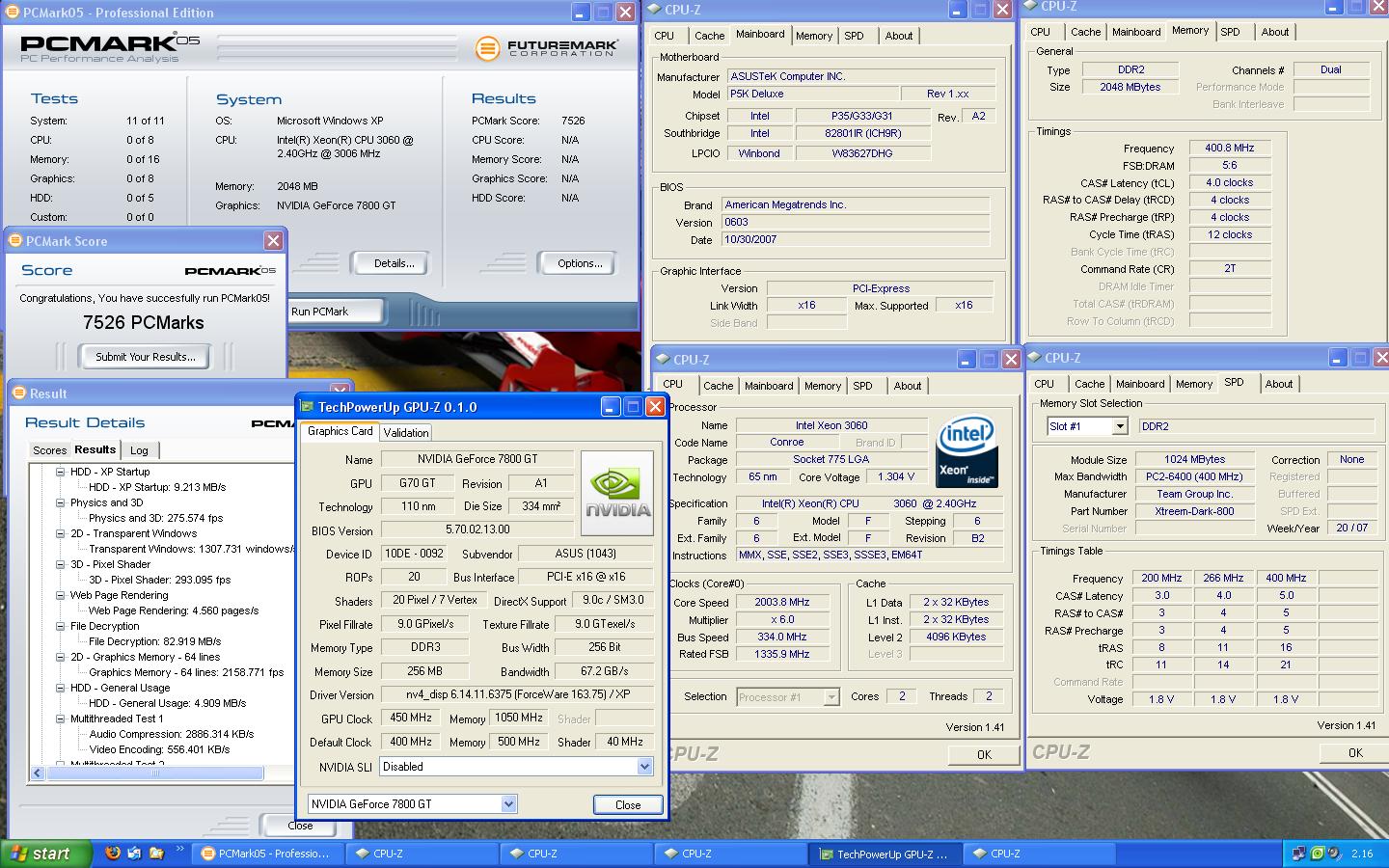
Task: Collapse 2D - Transparent Windows node
Action: point(60,533)
